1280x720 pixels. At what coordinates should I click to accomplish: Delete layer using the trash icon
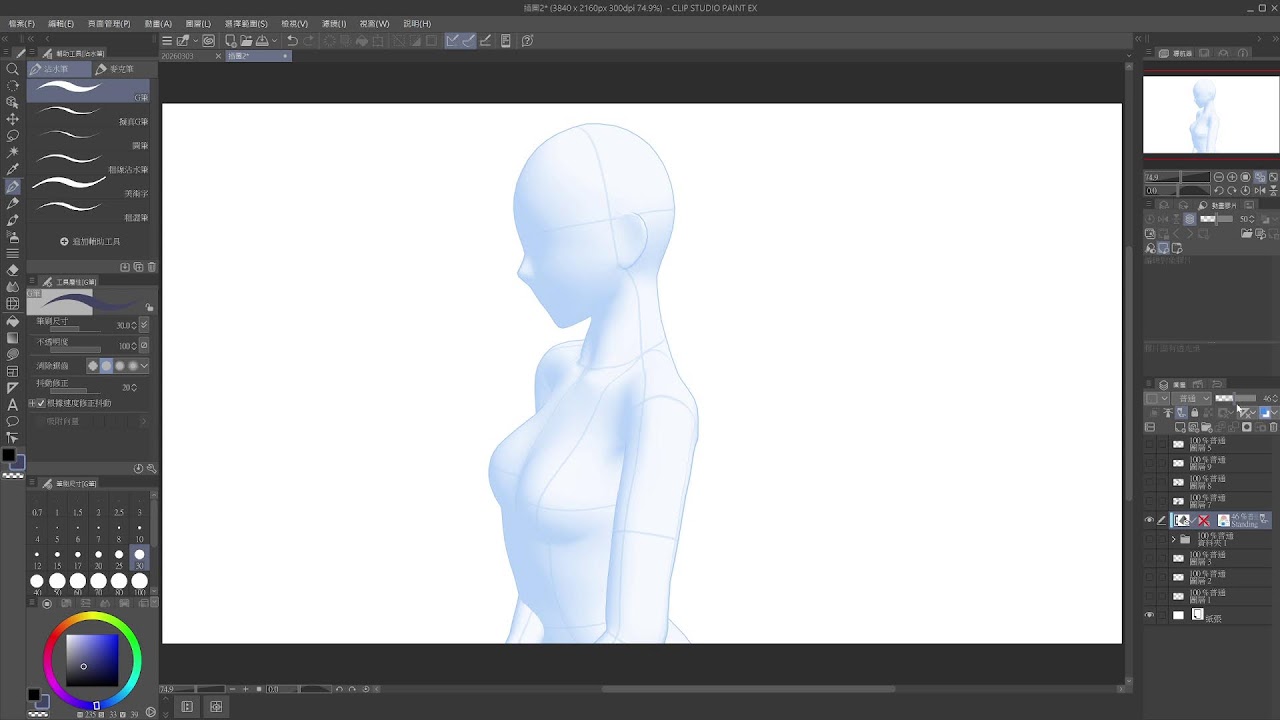click(x=1273, y=428)
